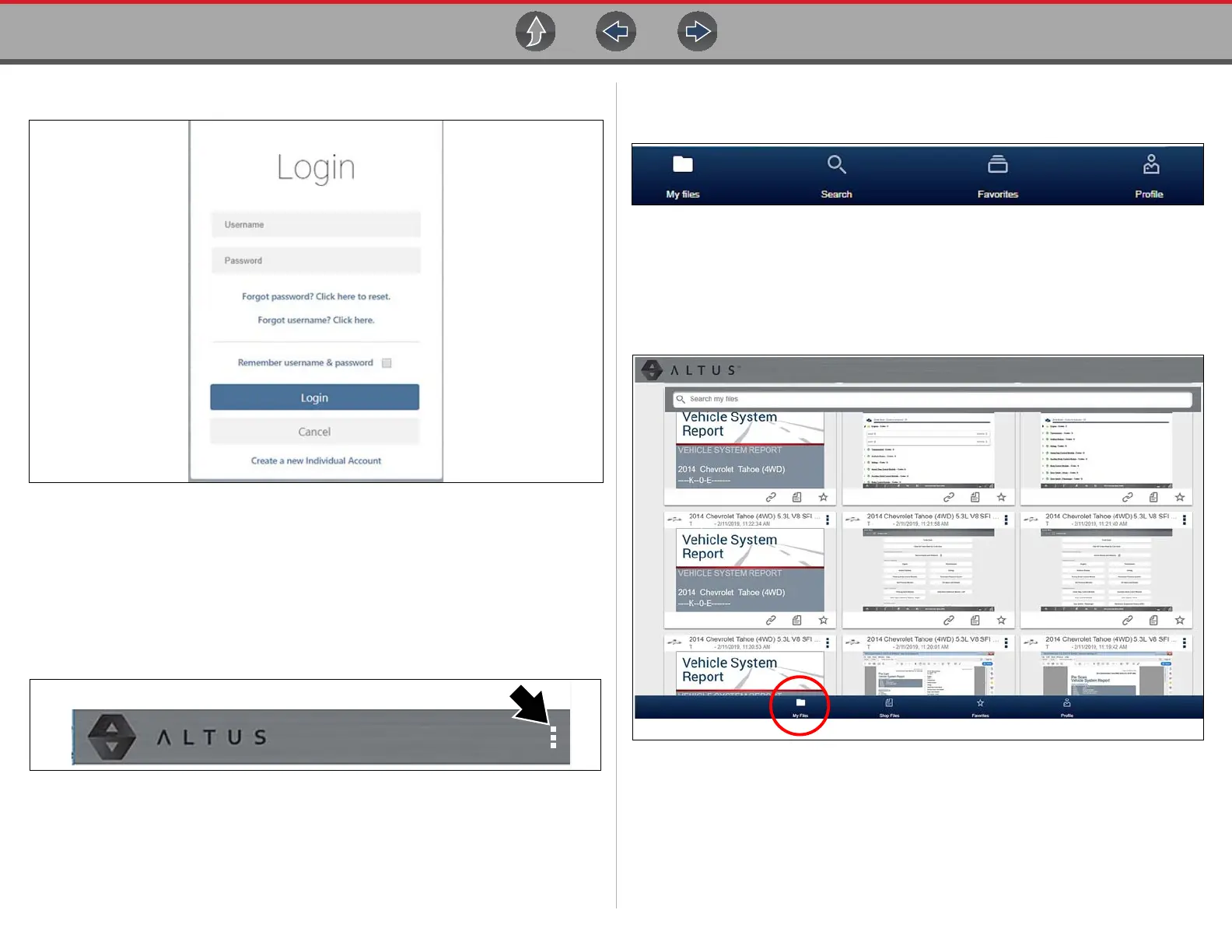Select Shop Files tab in ALTUS grid bottom bar

[x=889, y=707]
